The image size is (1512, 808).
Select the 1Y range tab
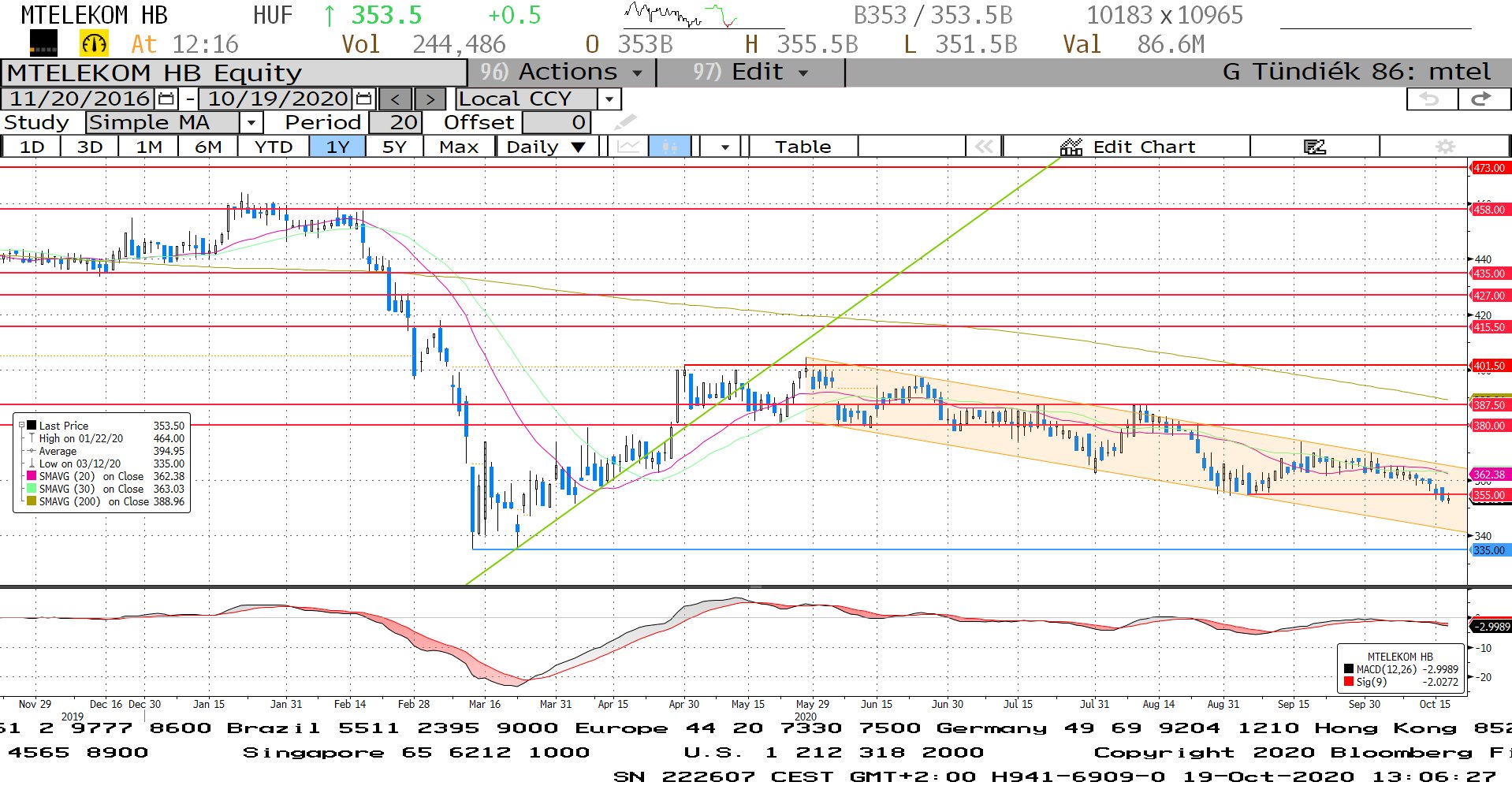coord(337,147)
